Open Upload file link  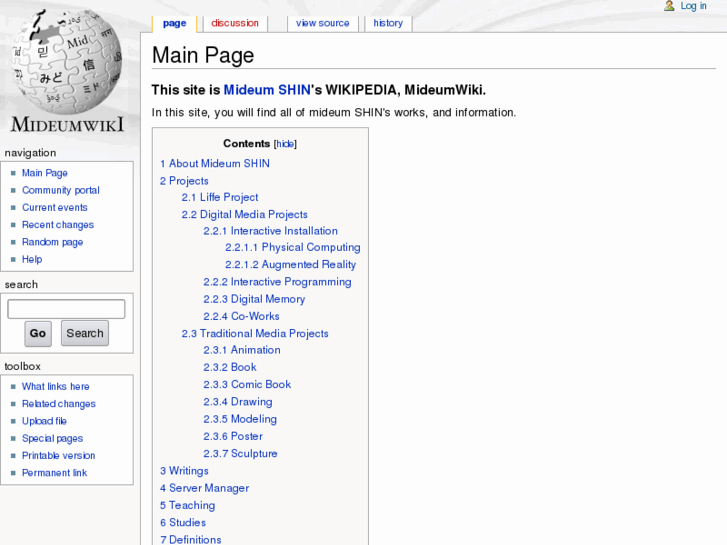pos(45,421)
